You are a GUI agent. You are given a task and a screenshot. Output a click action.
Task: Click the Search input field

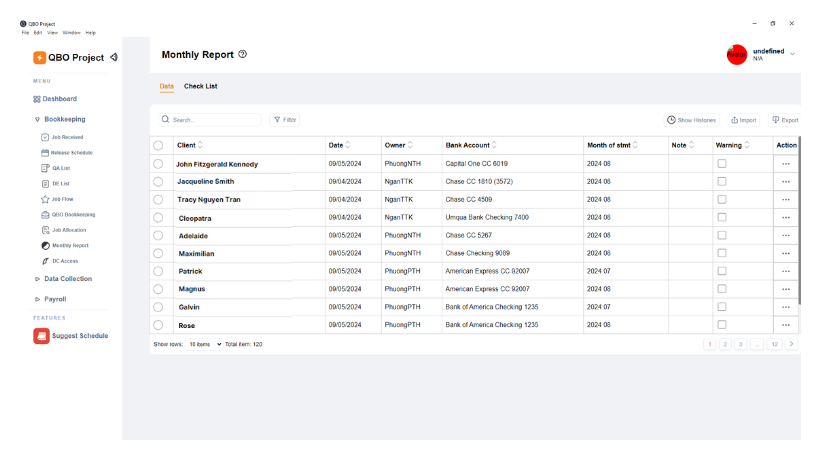pos(212,120)
